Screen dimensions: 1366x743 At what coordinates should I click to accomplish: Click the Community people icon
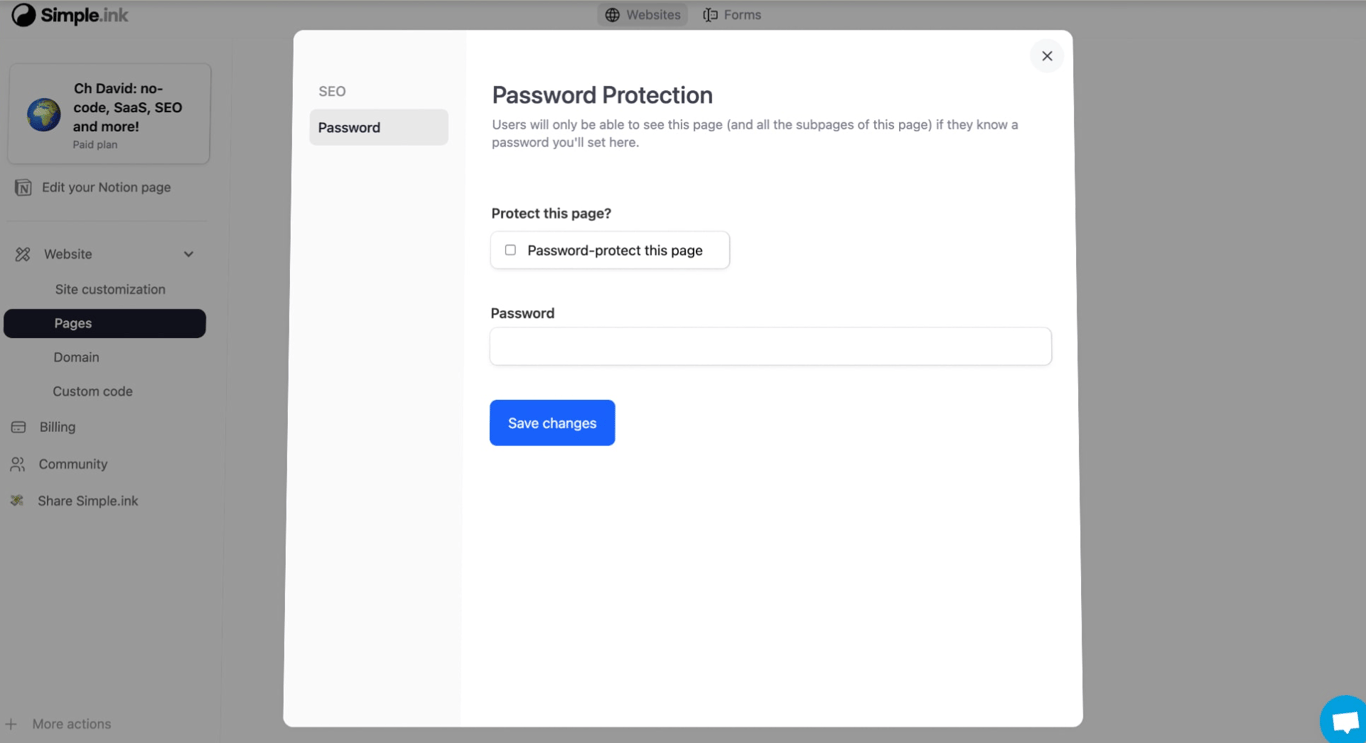pyautogui.click(x=19, y=464)
